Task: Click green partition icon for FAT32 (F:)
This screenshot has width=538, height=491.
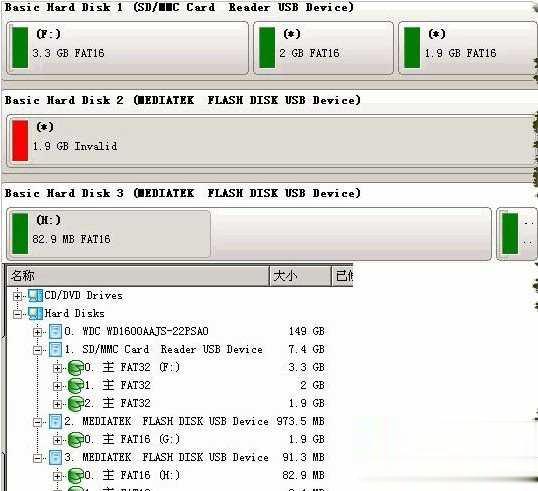Action: [x=75, y=367]
